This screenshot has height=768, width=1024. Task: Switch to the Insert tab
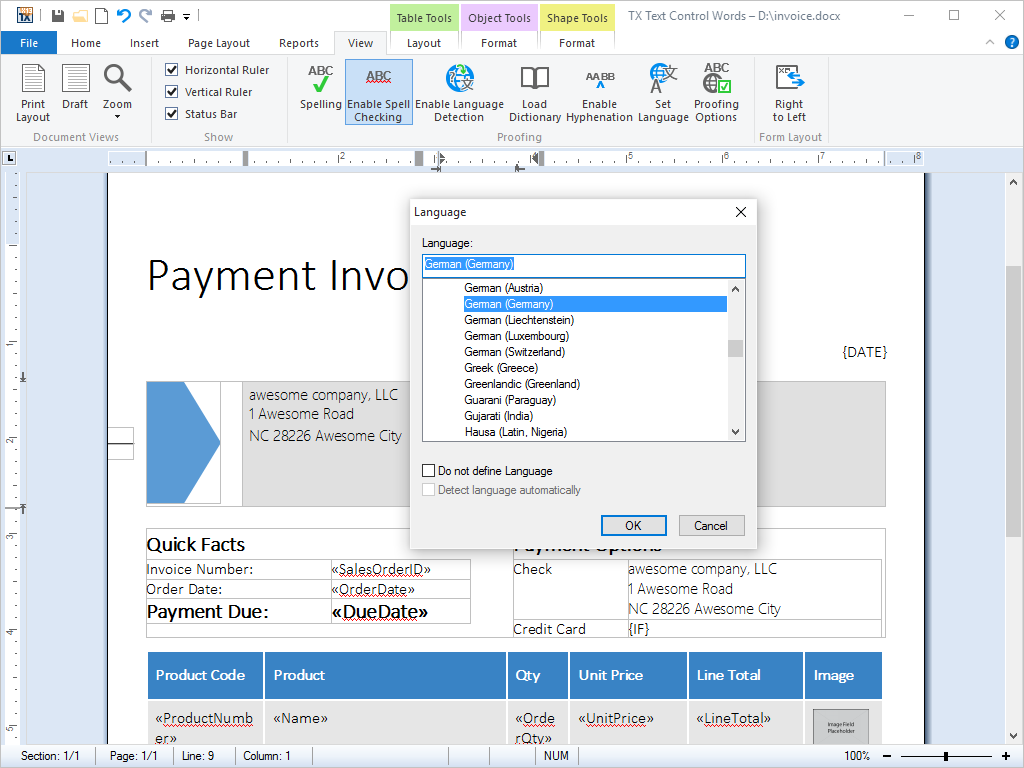[144, 43]
